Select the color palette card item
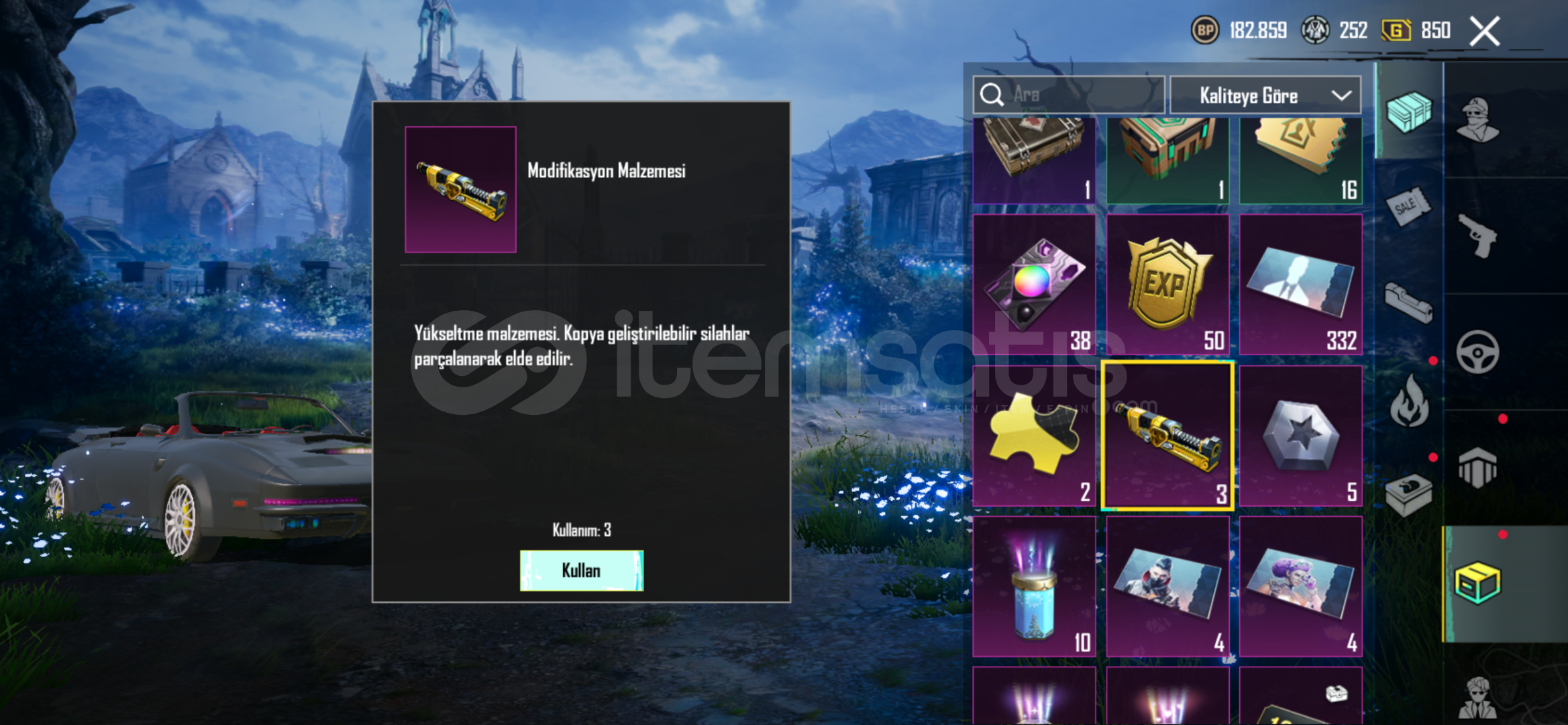The image size is (1568, 725). 1034,285
